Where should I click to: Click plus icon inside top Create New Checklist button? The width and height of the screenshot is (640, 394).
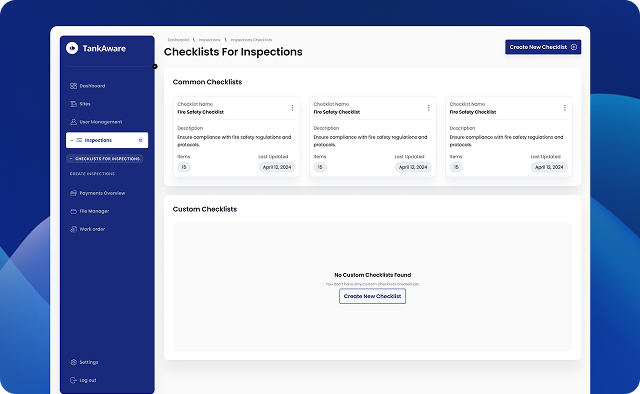pyautogui.click(x=573, y=47)
